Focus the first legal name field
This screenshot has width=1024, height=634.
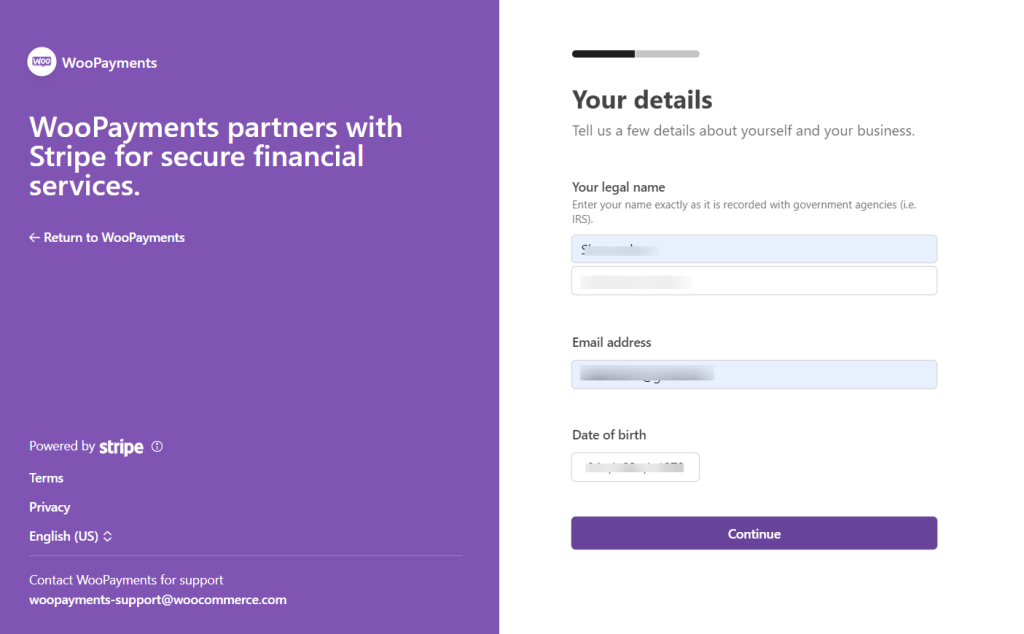(x=754, y=249)
